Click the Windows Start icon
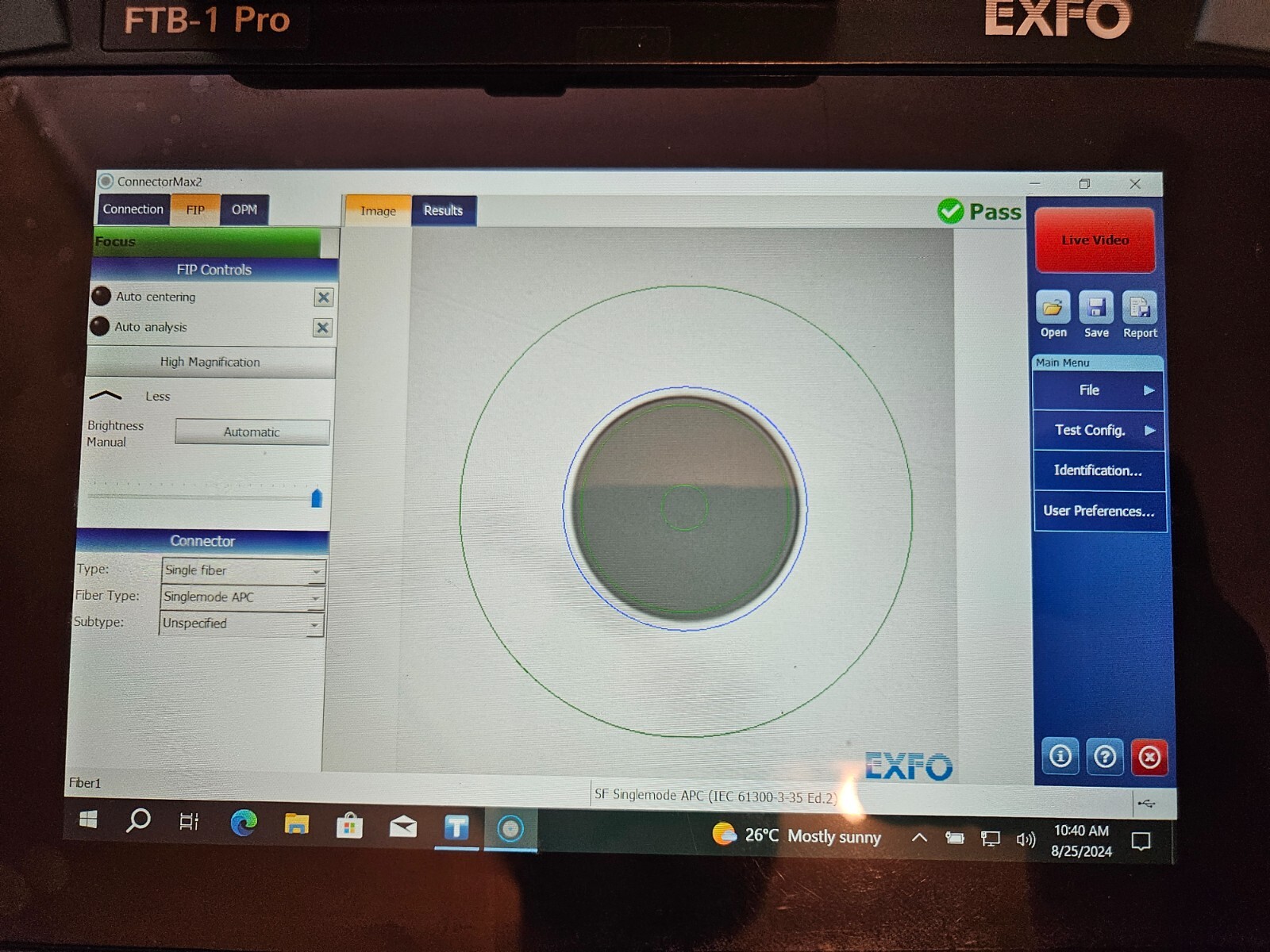The image size is (1270, 952). pos(88,819)
